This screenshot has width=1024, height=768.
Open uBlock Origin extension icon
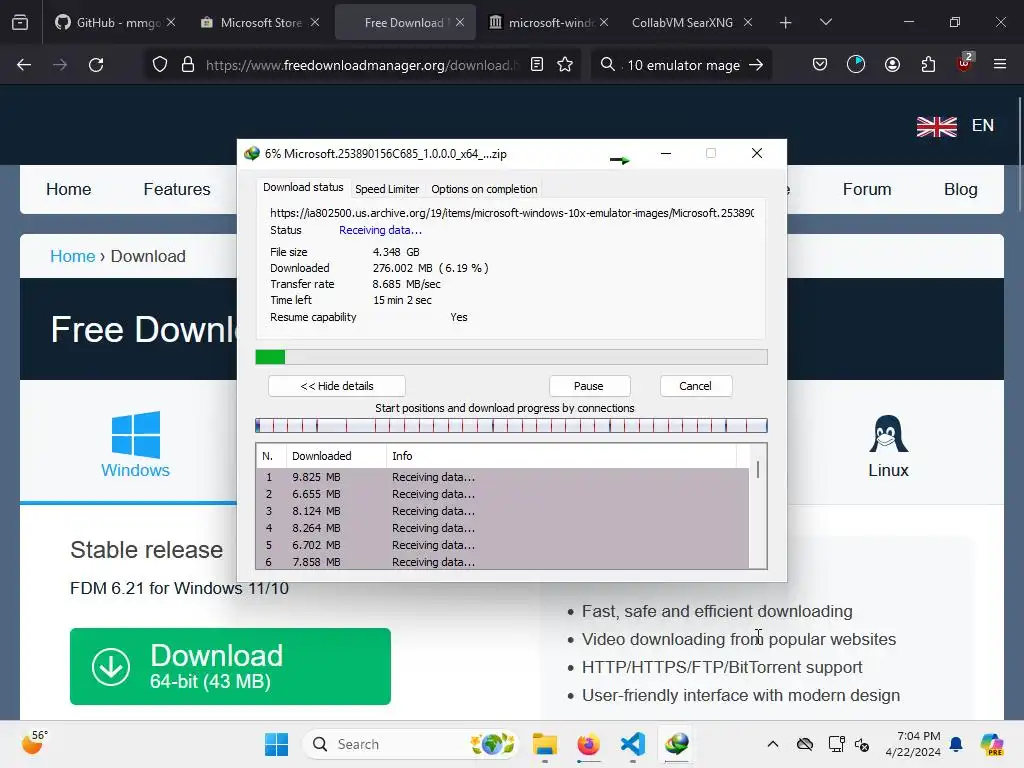(x=965, y=63)
